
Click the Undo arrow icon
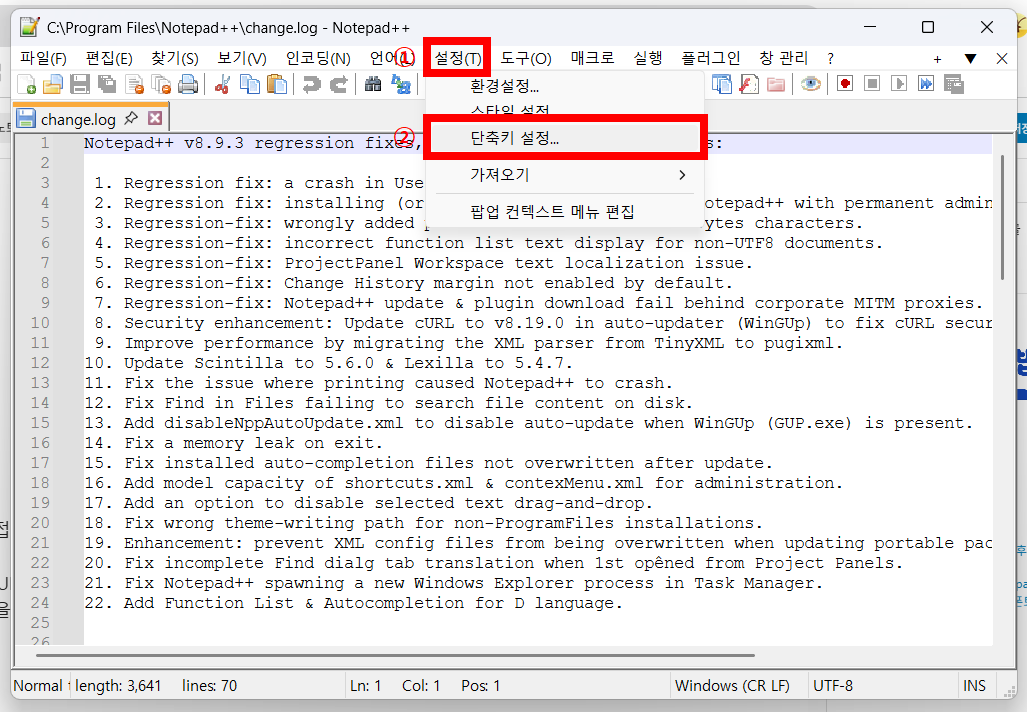click(x=312, y=84)
